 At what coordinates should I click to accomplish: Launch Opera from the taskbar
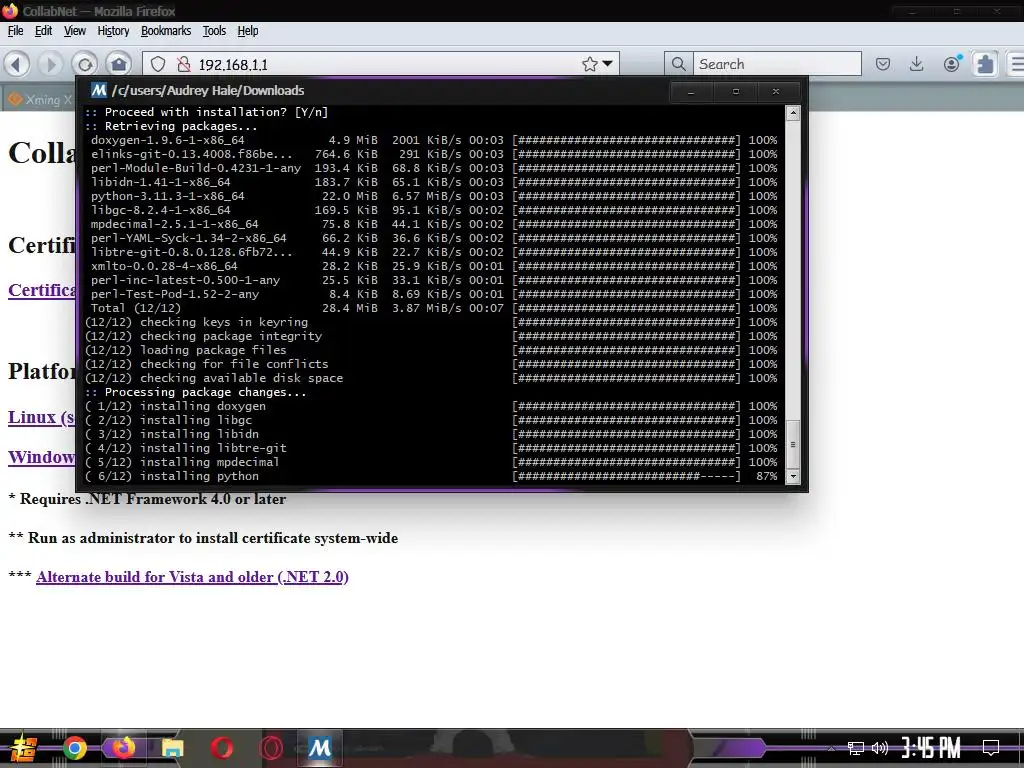(x=222, y=748)
